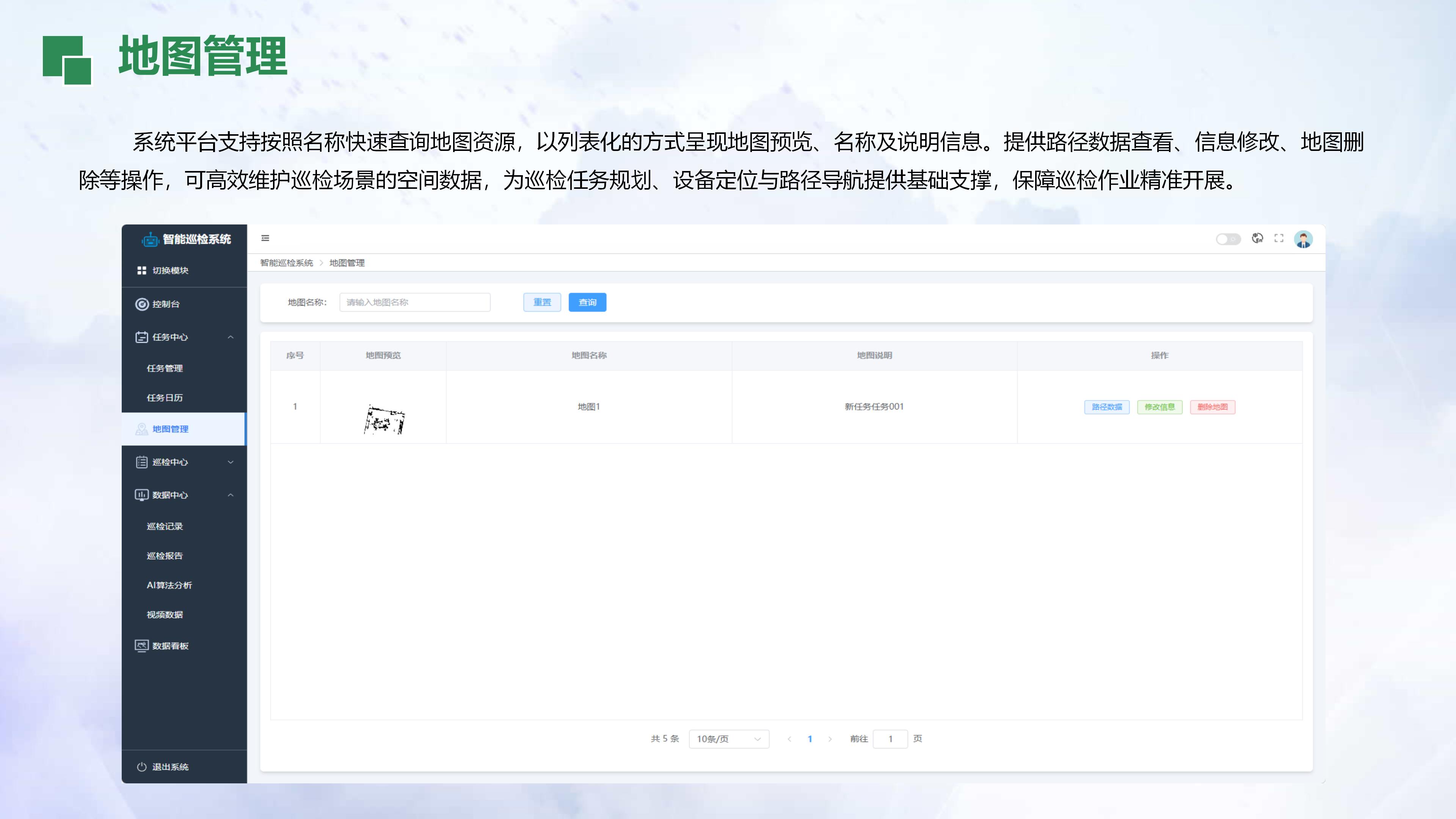Open 数据看板 menu item
The height and width of the screenshot is (819, 1456).
click(x=184, y=646)
